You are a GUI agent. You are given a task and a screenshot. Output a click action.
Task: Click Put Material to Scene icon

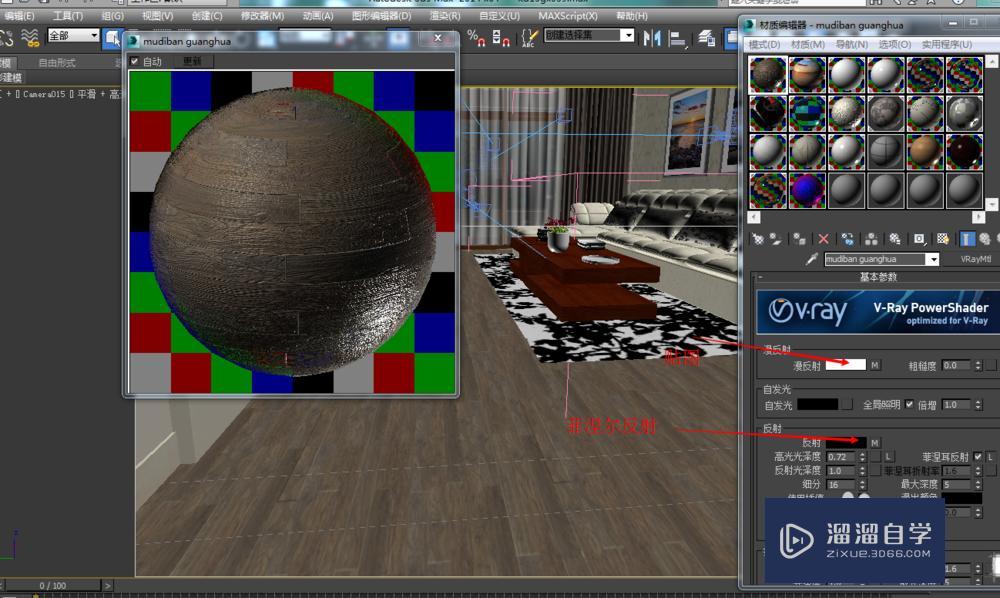coord(776,239)
